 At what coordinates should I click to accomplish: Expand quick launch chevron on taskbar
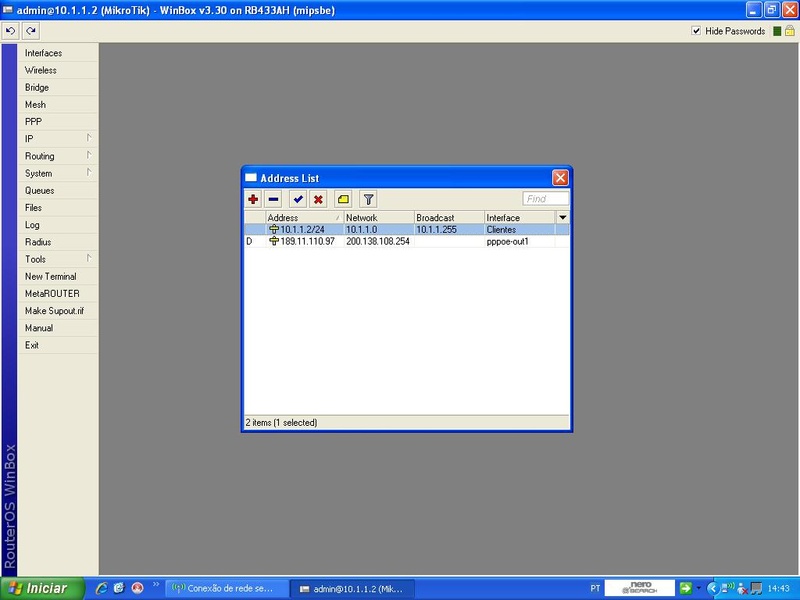click(156, 584)
